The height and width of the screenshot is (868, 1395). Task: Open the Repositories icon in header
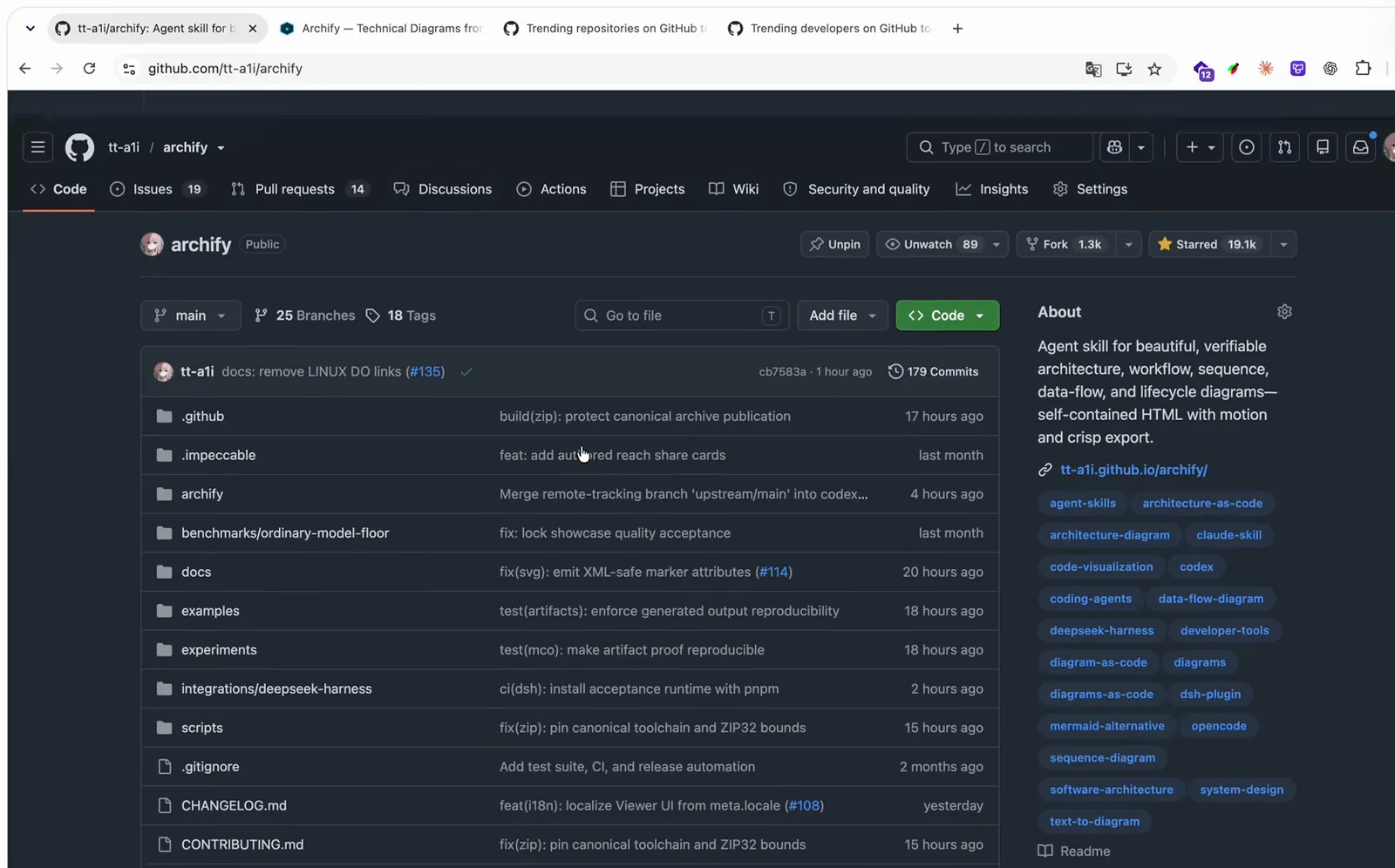[1323, 147]
